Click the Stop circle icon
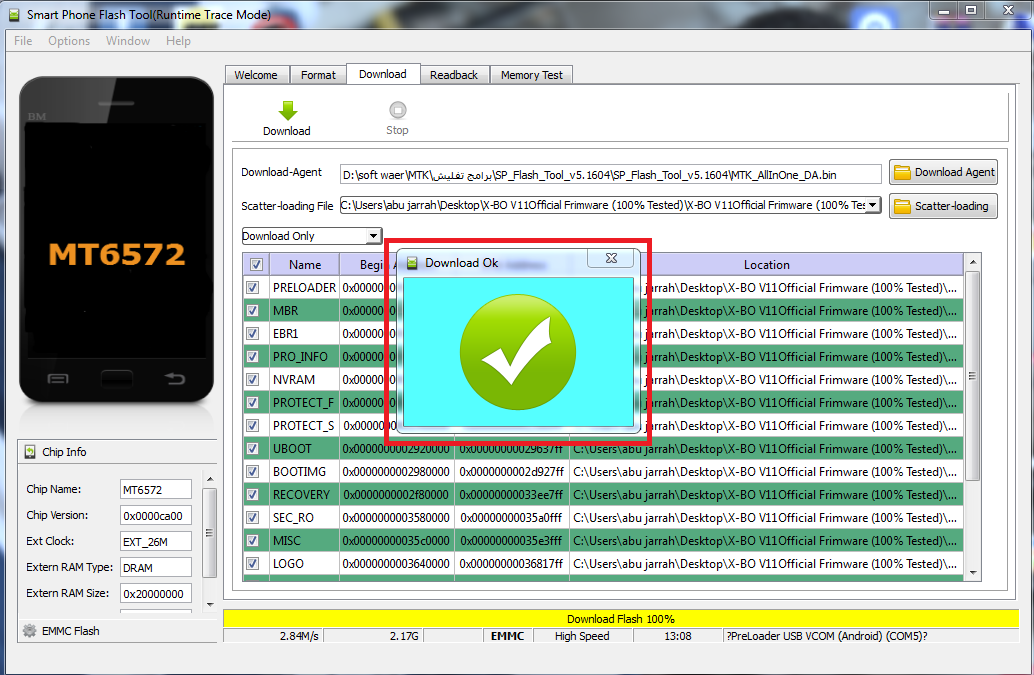Image resolution: width=1034 pixels, height=675 pixels. (398, 109)
